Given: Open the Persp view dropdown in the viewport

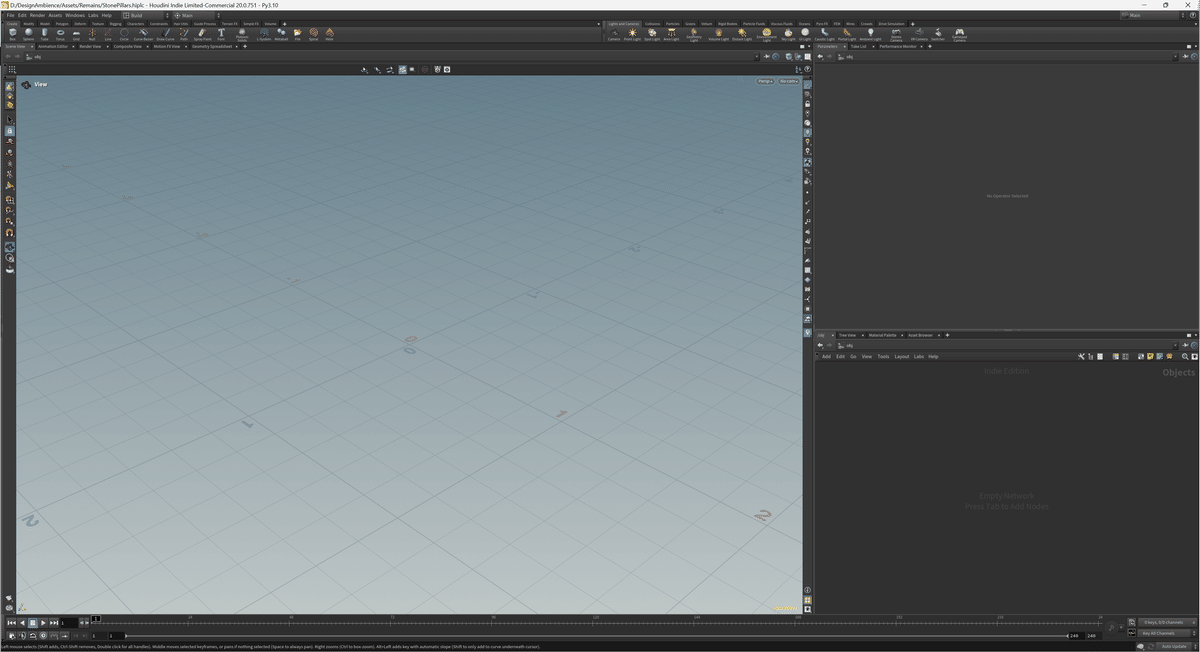Looking at the screenshot, I should pos(765,81).
